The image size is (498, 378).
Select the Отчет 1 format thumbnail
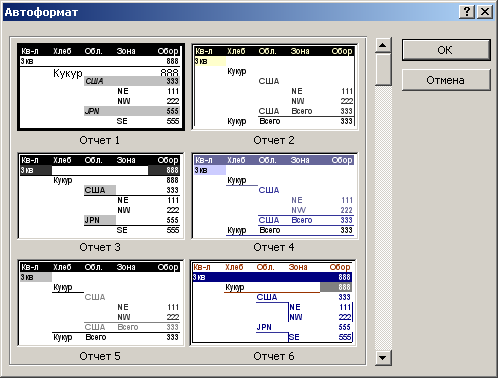pyautogui.click(x=101, y=87)
